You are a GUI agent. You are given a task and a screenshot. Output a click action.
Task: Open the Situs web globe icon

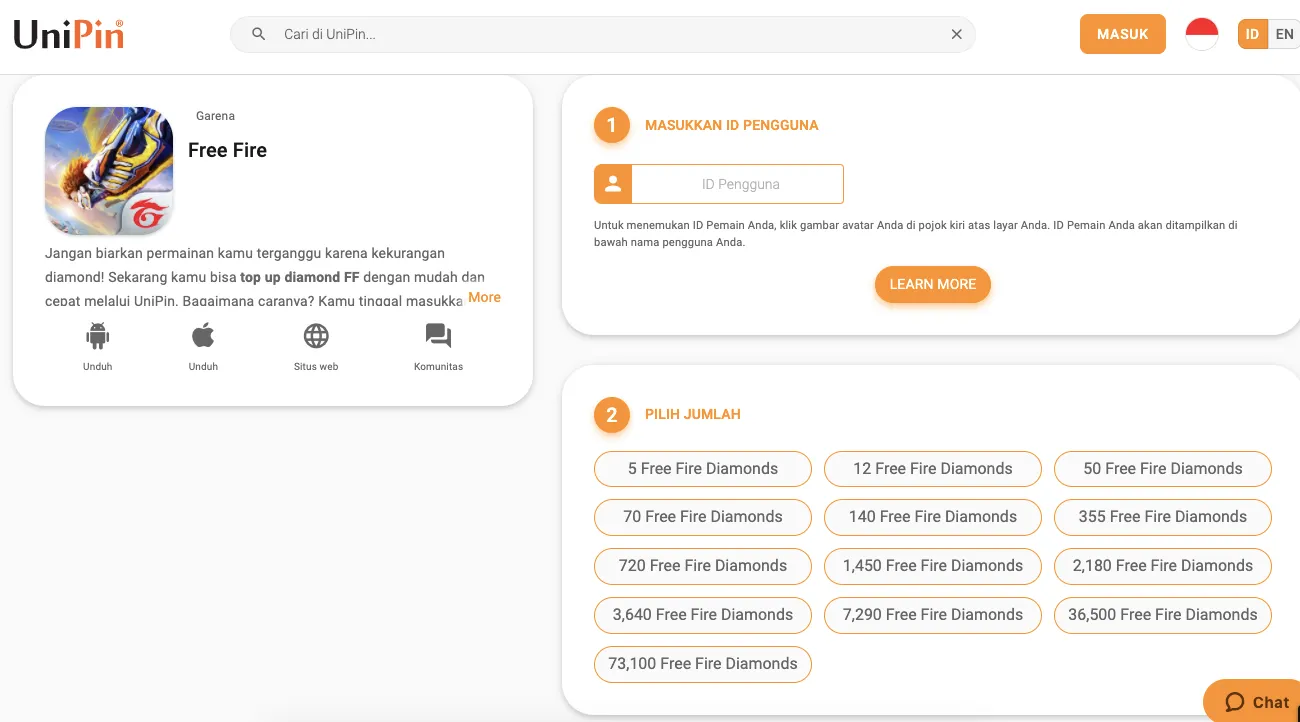point(316,336)
